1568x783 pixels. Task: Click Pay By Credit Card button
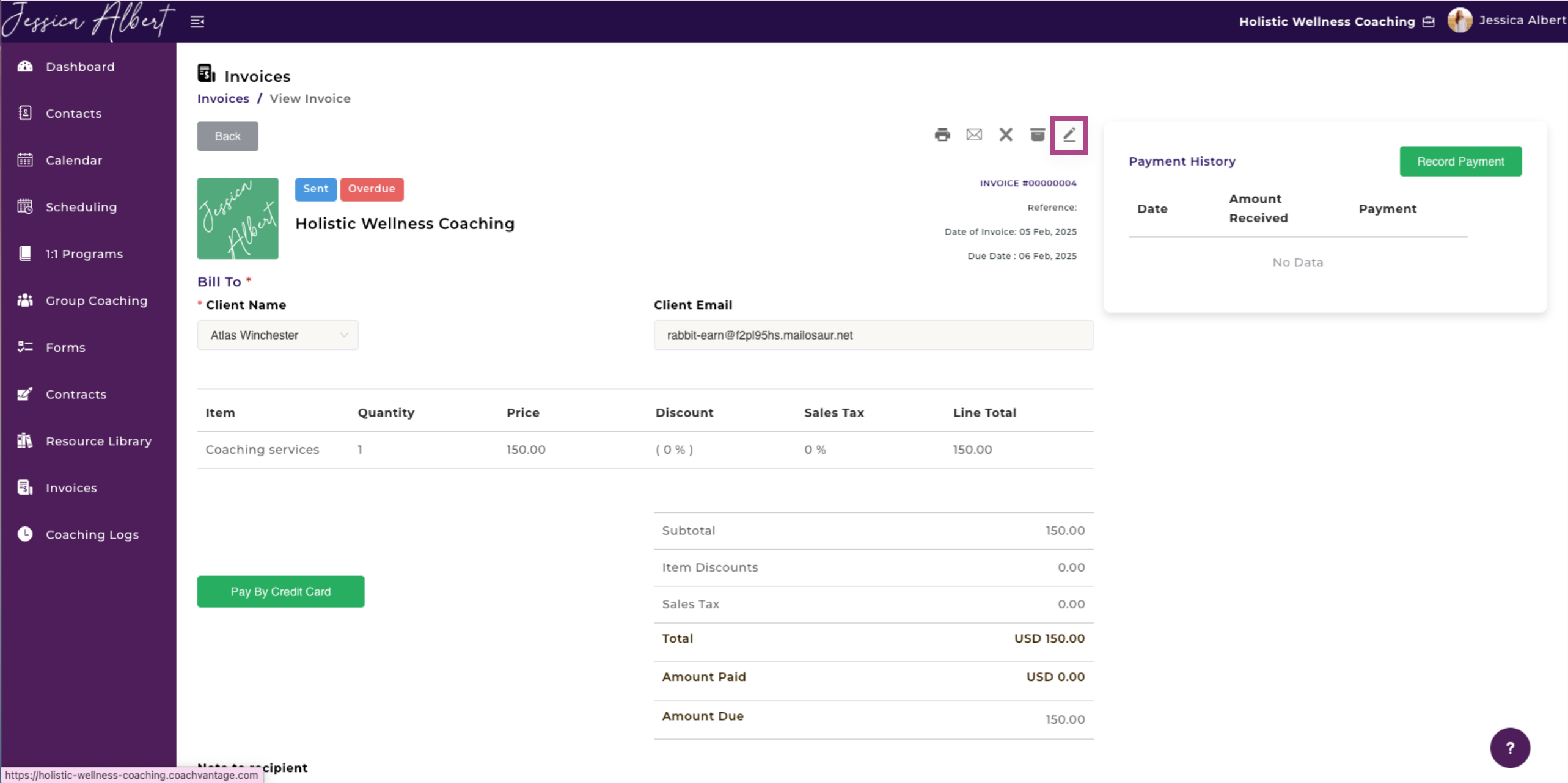click(x=280, y=592)
